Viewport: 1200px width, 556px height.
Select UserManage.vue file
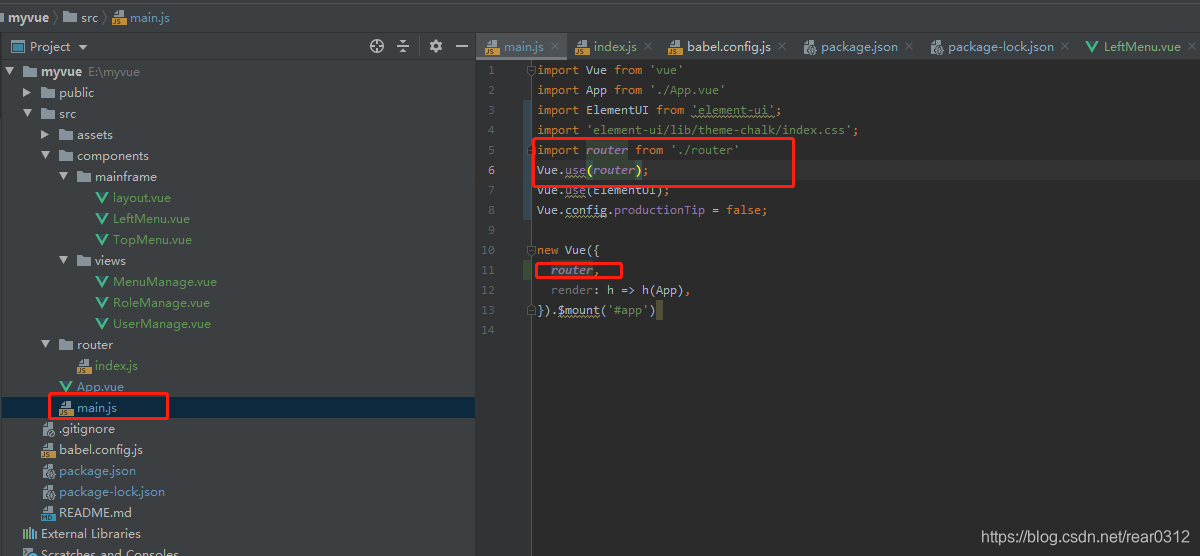(161, 323)
